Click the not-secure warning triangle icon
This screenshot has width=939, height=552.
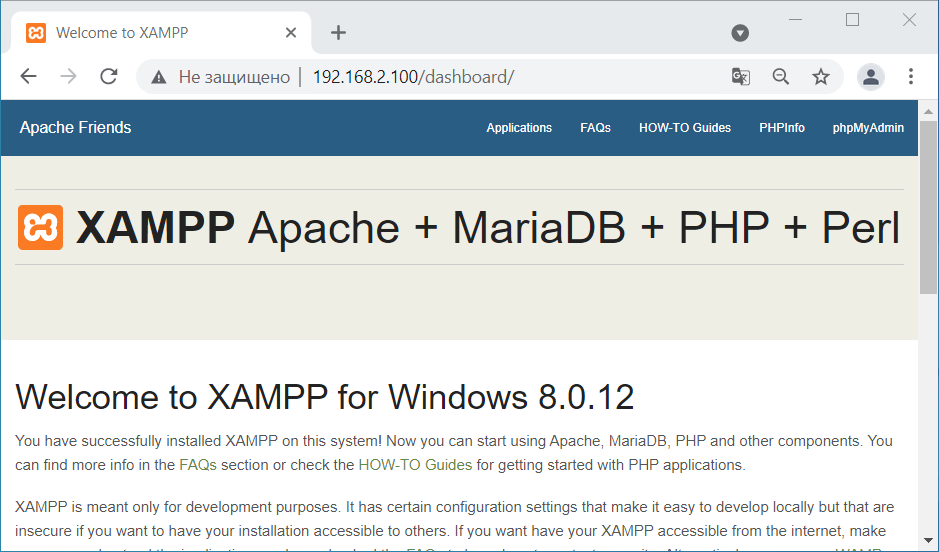click(158, 77)
